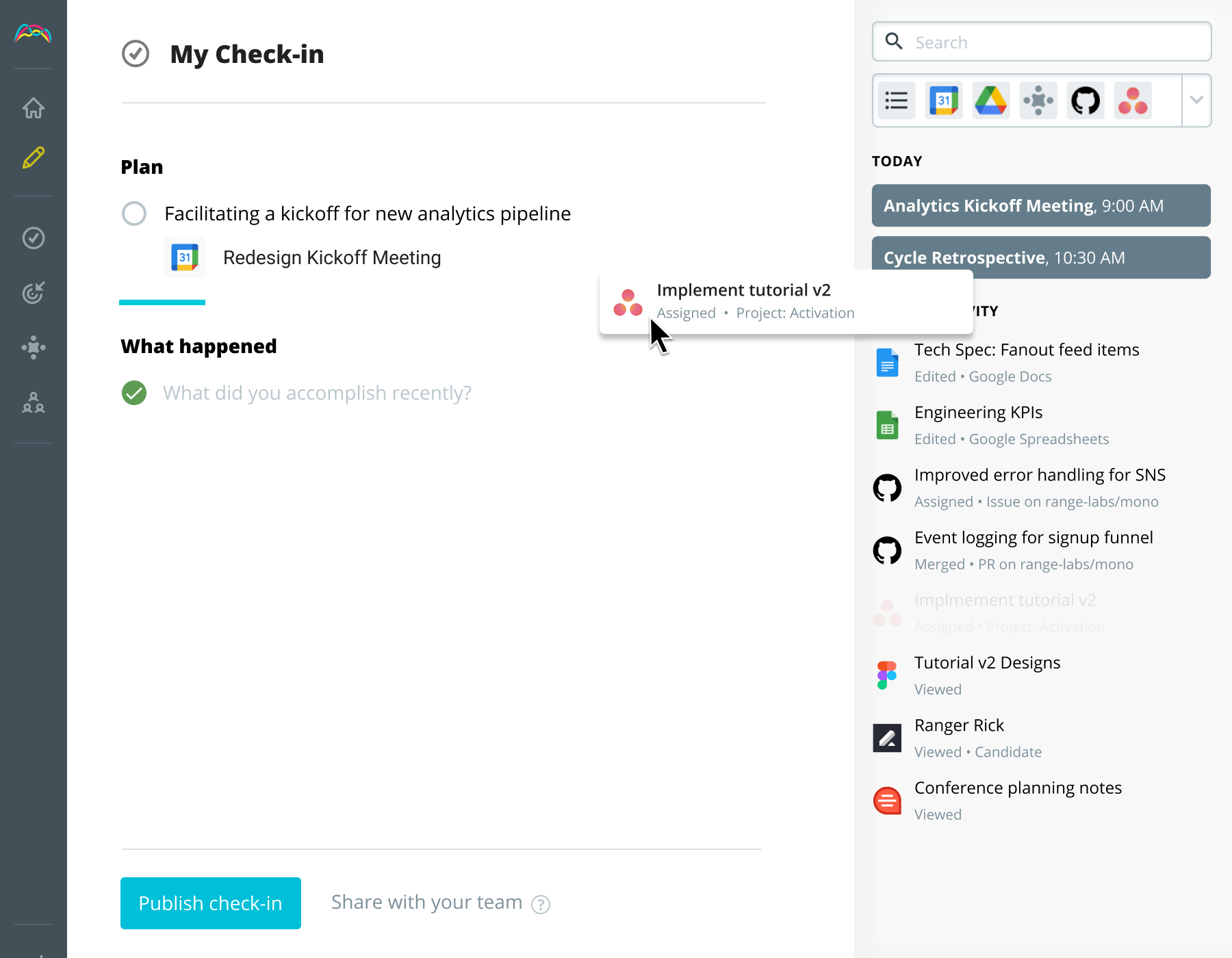Expand the integrations dropdown chevron
Screen dimensions: 1232x958
1196,100
